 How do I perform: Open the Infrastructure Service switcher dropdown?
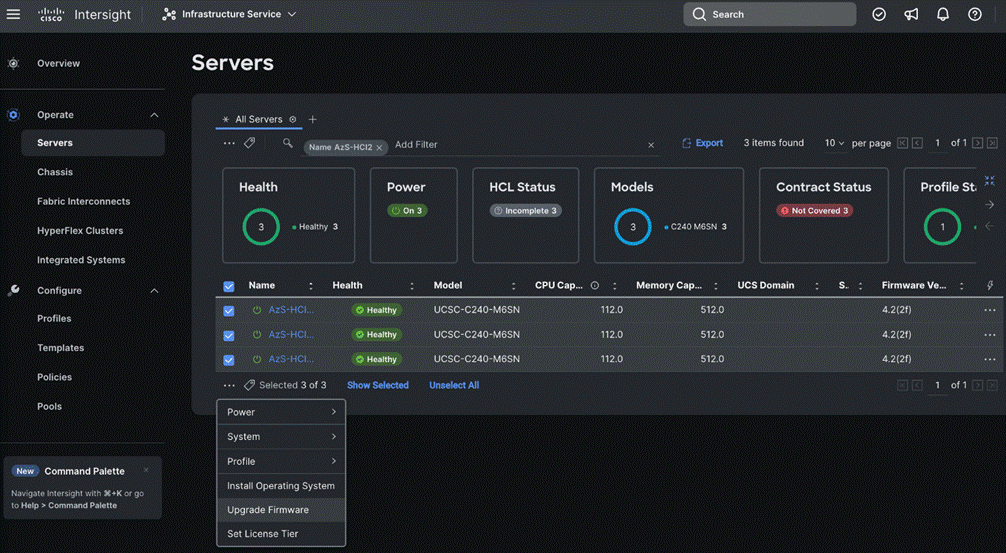[x=229, y=14]
